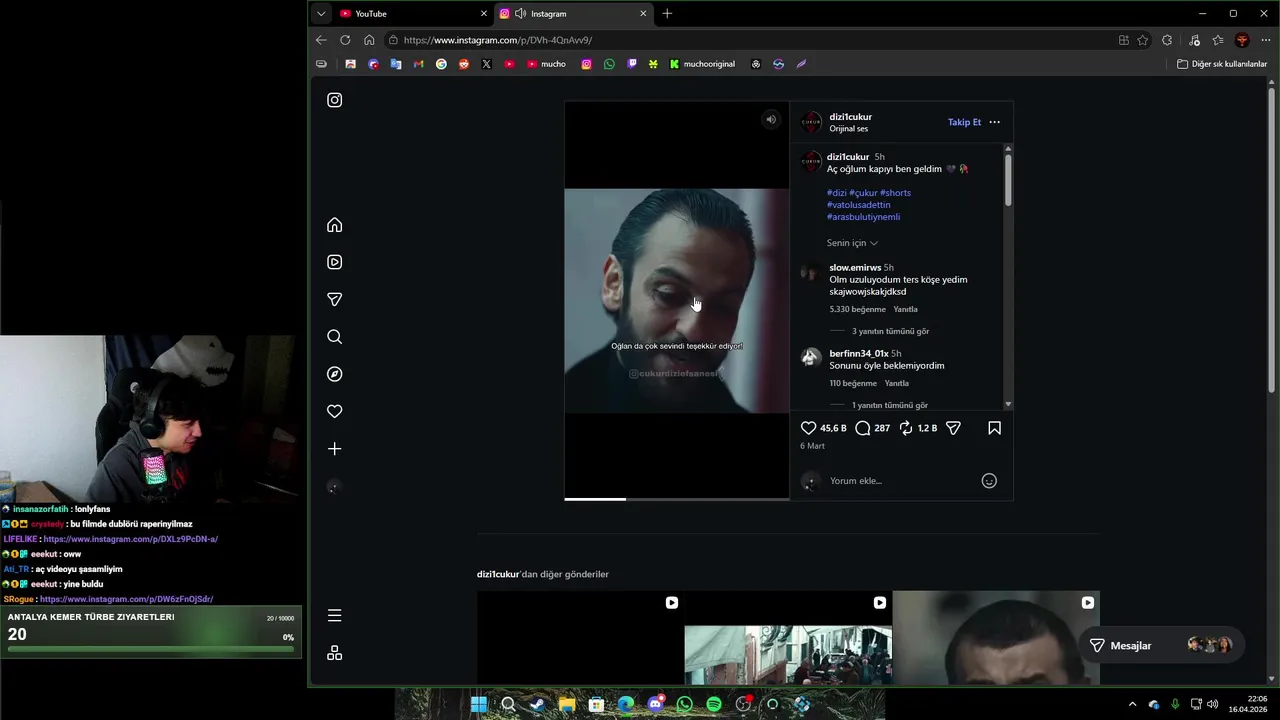This screenshot has width=1280, height=720.
Task: Open direct messages paper plane in sidebar
Action: 335,299
